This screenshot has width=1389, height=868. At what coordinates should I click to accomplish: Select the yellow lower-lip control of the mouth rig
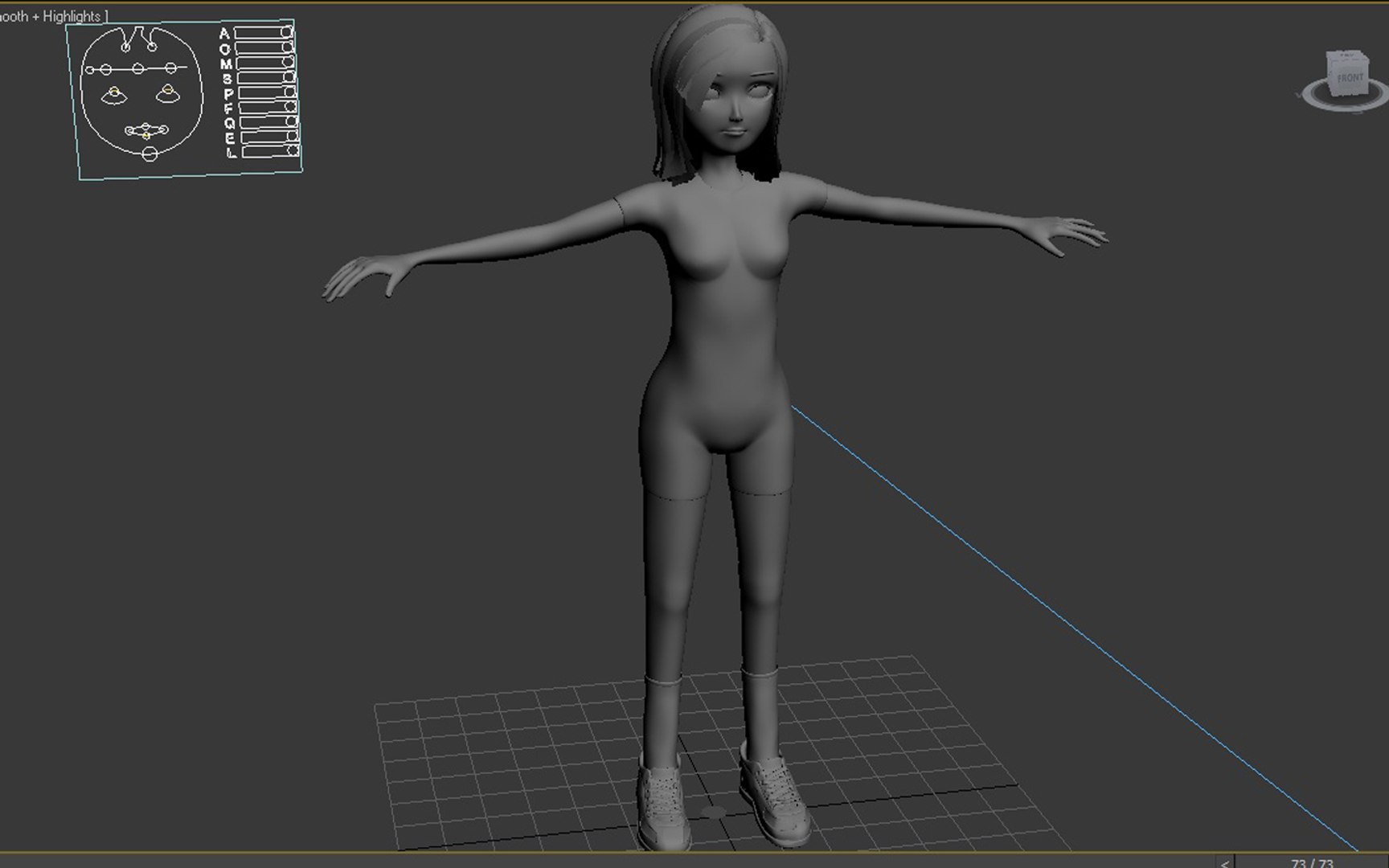point(145,136)
